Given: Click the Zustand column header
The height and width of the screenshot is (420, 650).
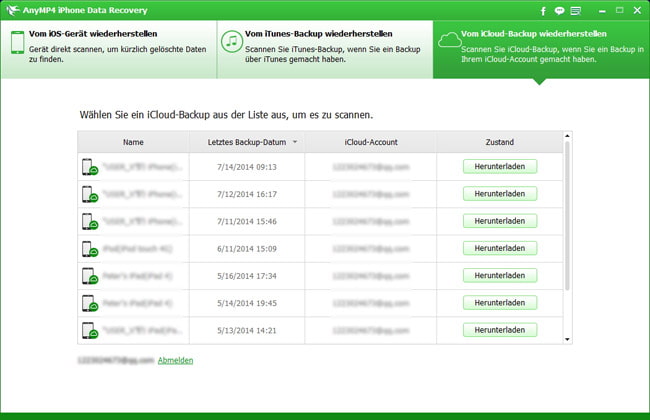Looking at the screenshot, I should [x=500, y=142].
